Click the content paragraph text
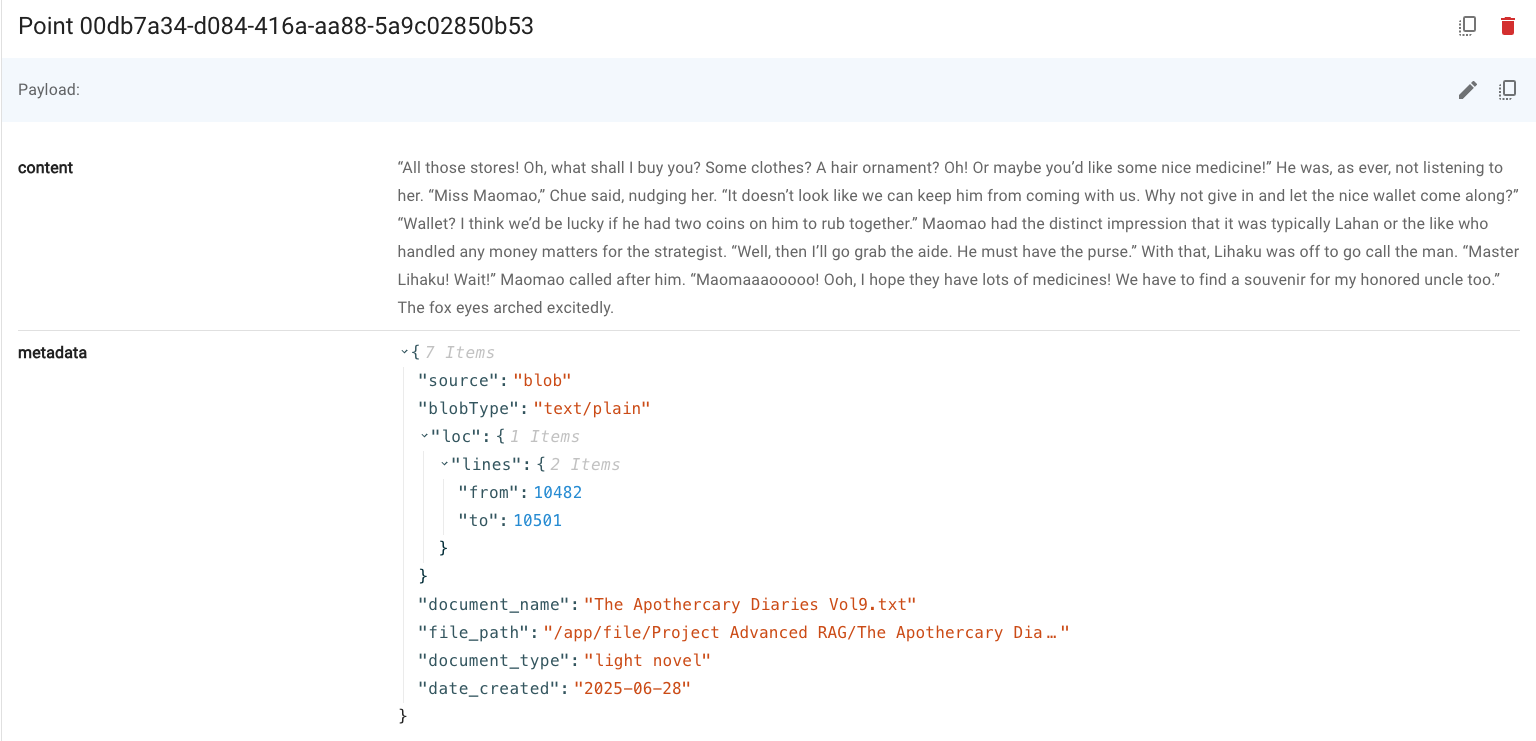This screenshot has width=1536, height=741. pyautogui.click(x=958, y=238)
